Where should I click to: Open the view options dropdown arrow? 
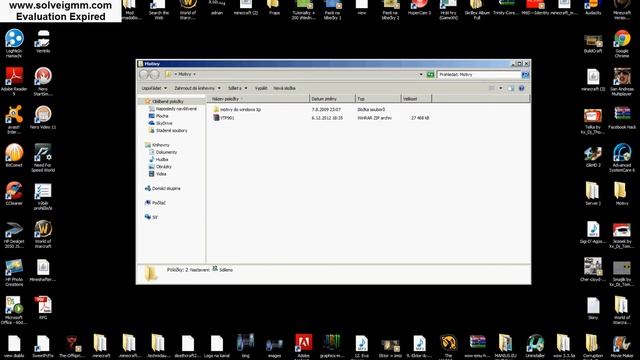501,88
